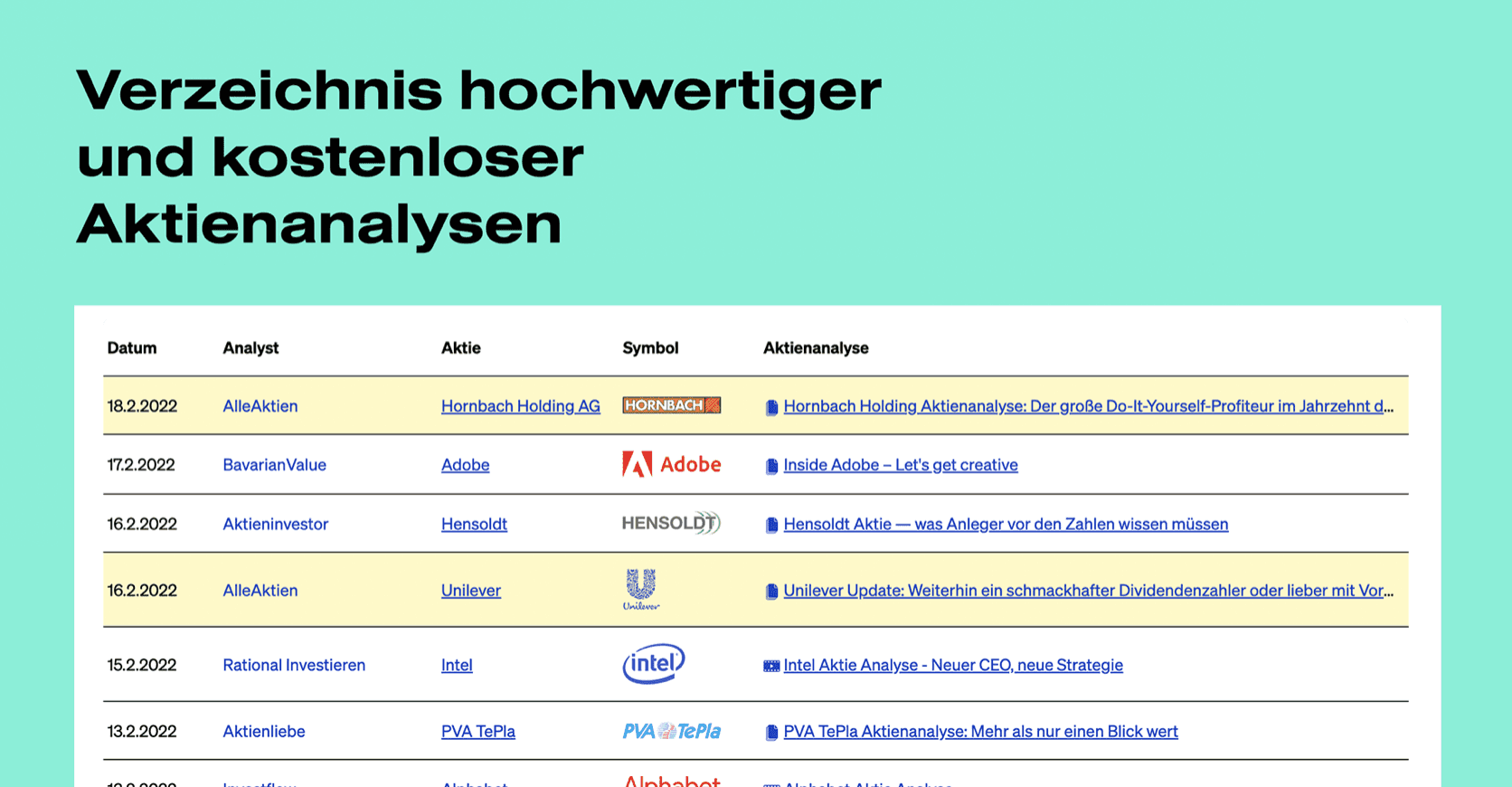Click the Datum column header

(x=132, y=348)
